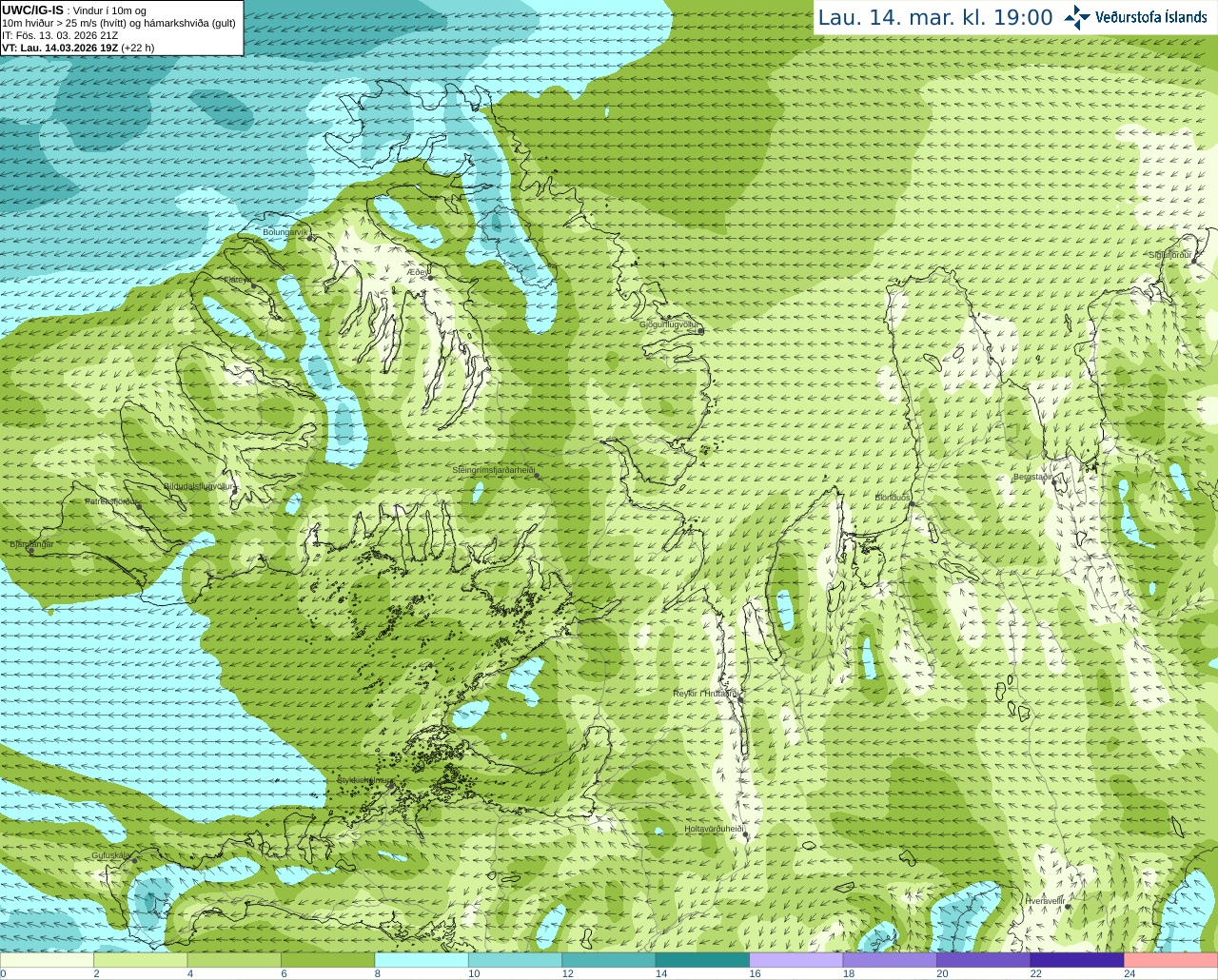
Task: Click the Bíldudalsflugvöllur station label
Action: click(x=199, y=486)
